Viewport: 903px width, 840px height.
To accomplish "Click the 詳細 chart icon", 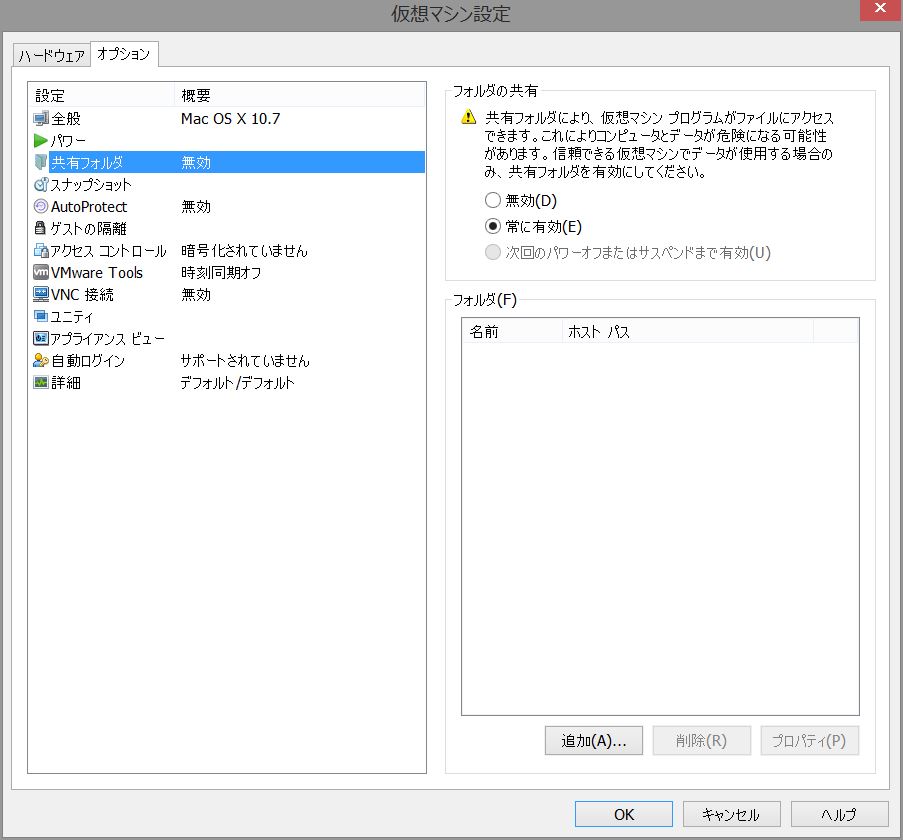I will click(x=41, y=382).
